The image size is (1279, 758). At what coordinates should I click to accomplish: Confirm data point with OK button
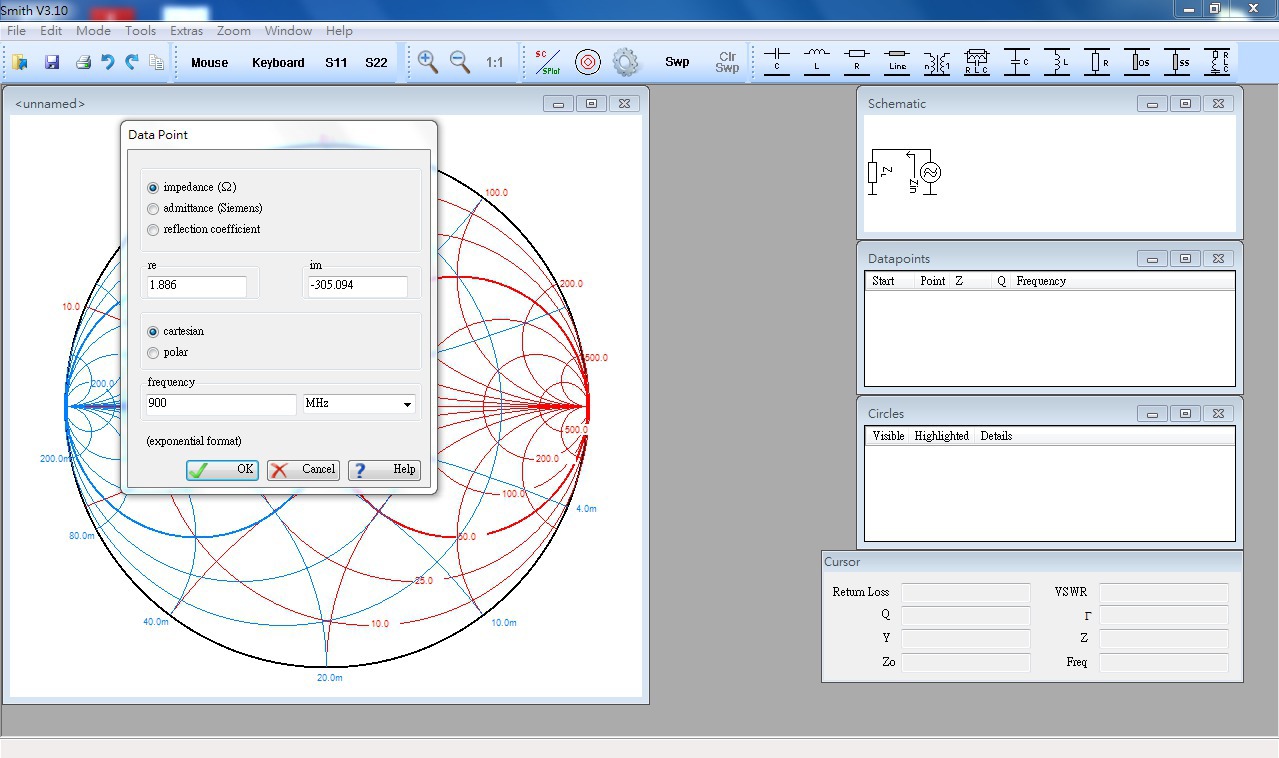222,470
